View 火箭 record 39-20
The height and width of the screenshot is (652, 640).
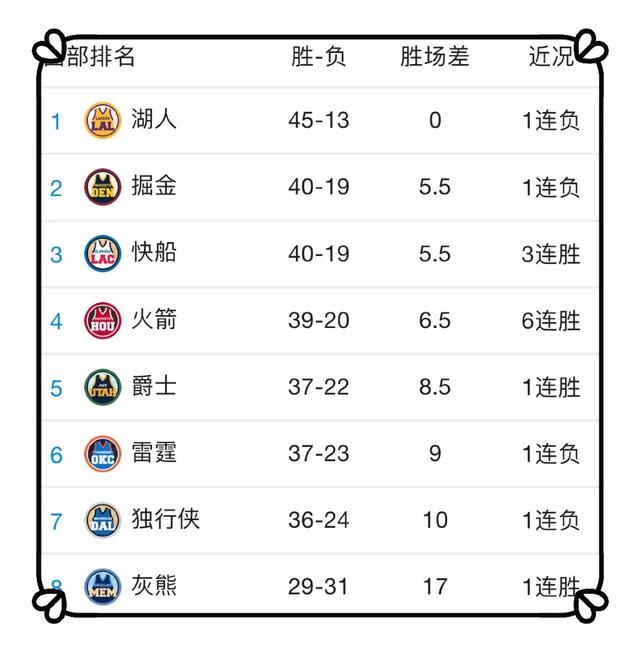click(x=319, y=321)
